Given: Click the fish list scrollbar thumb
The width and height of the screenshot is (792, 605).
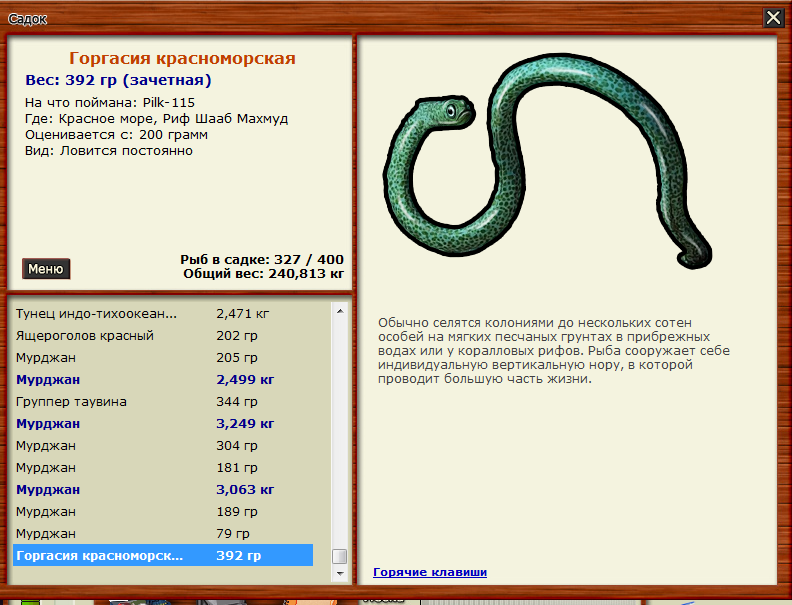Looking at the screenshot, I should click(340, 556).
